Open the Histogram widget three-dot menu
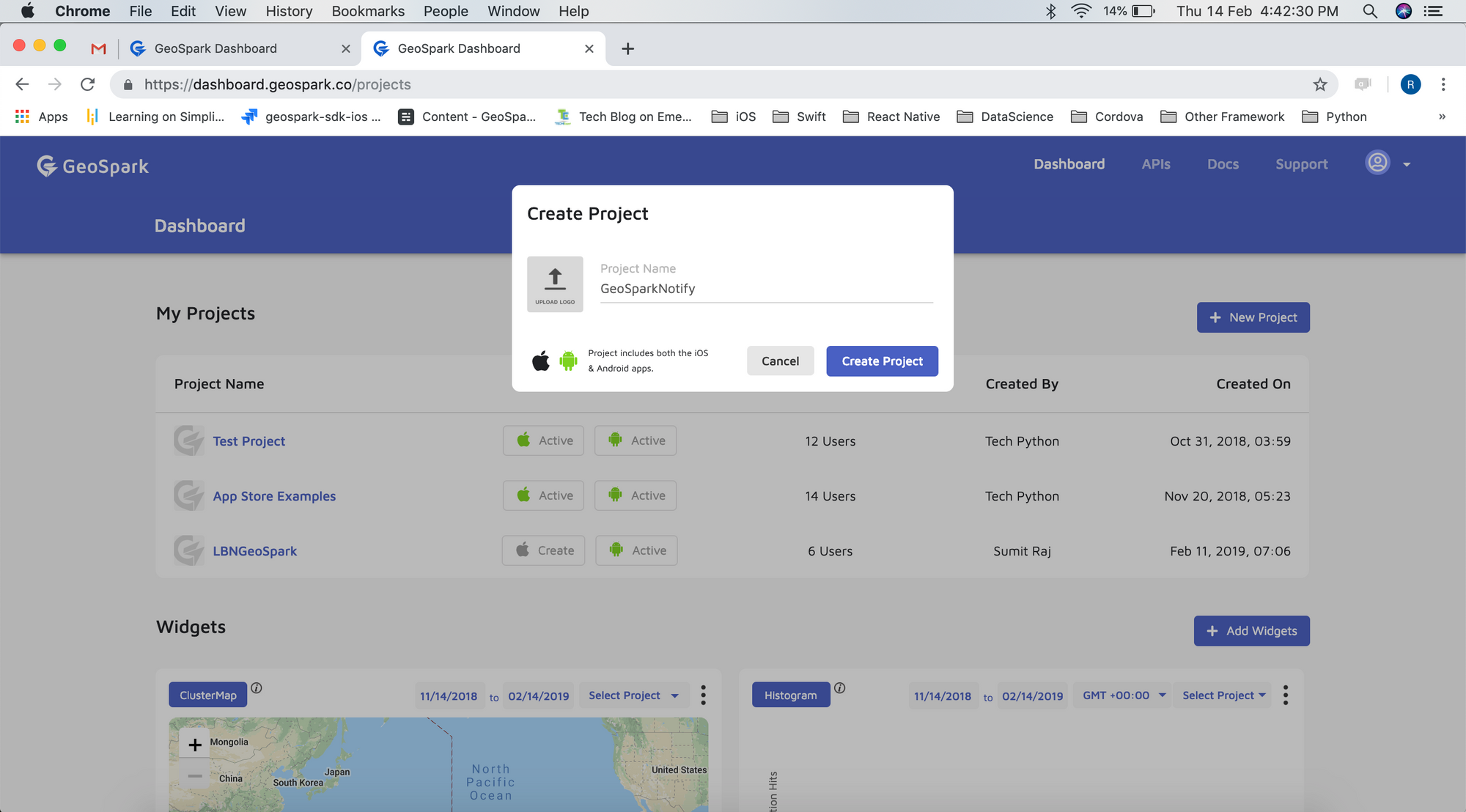1466x812 pixels. pos(1285,695)
